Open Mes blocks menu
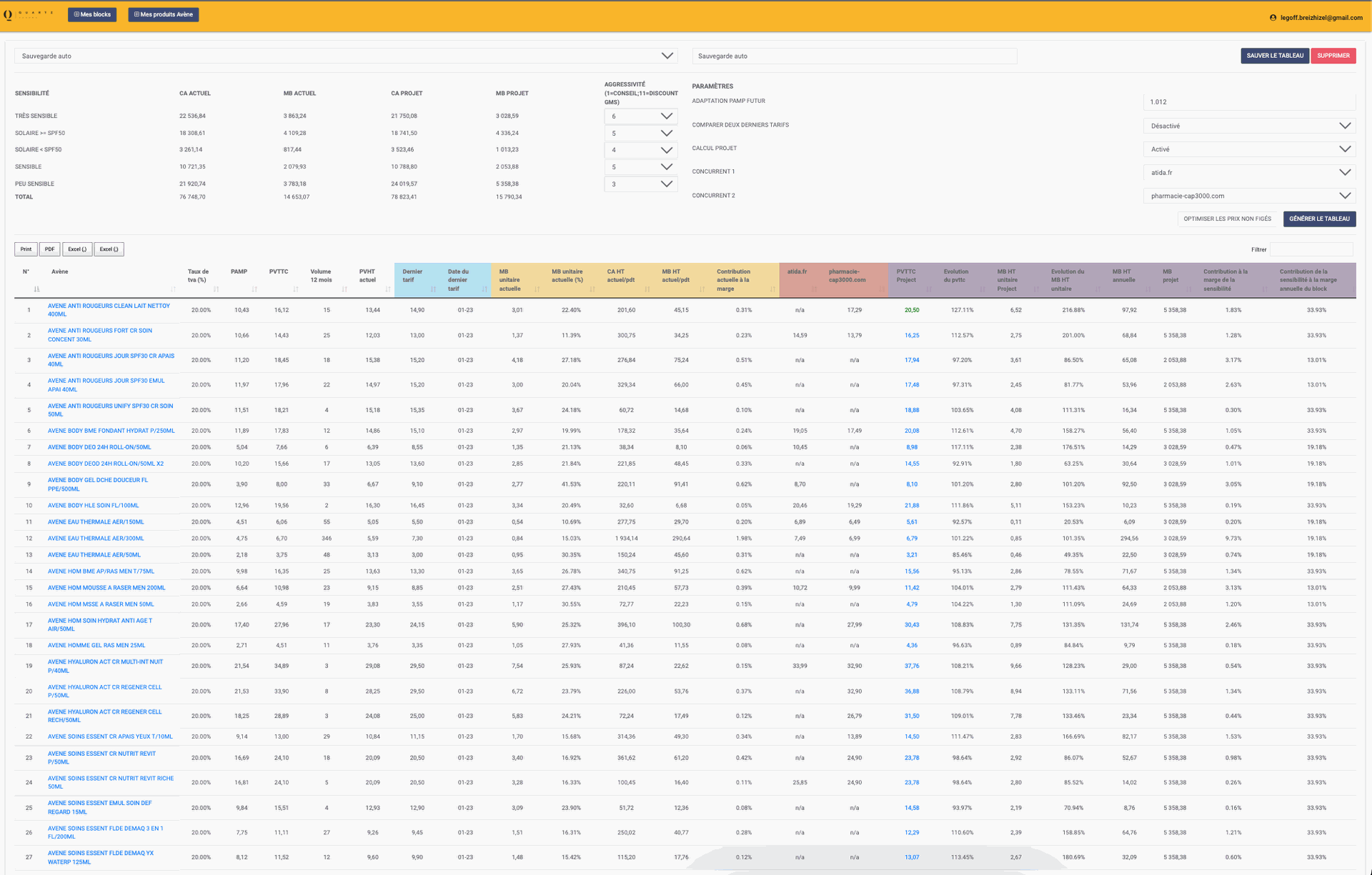The height and width of the screenshot is (875, 1372). [92, 14]
